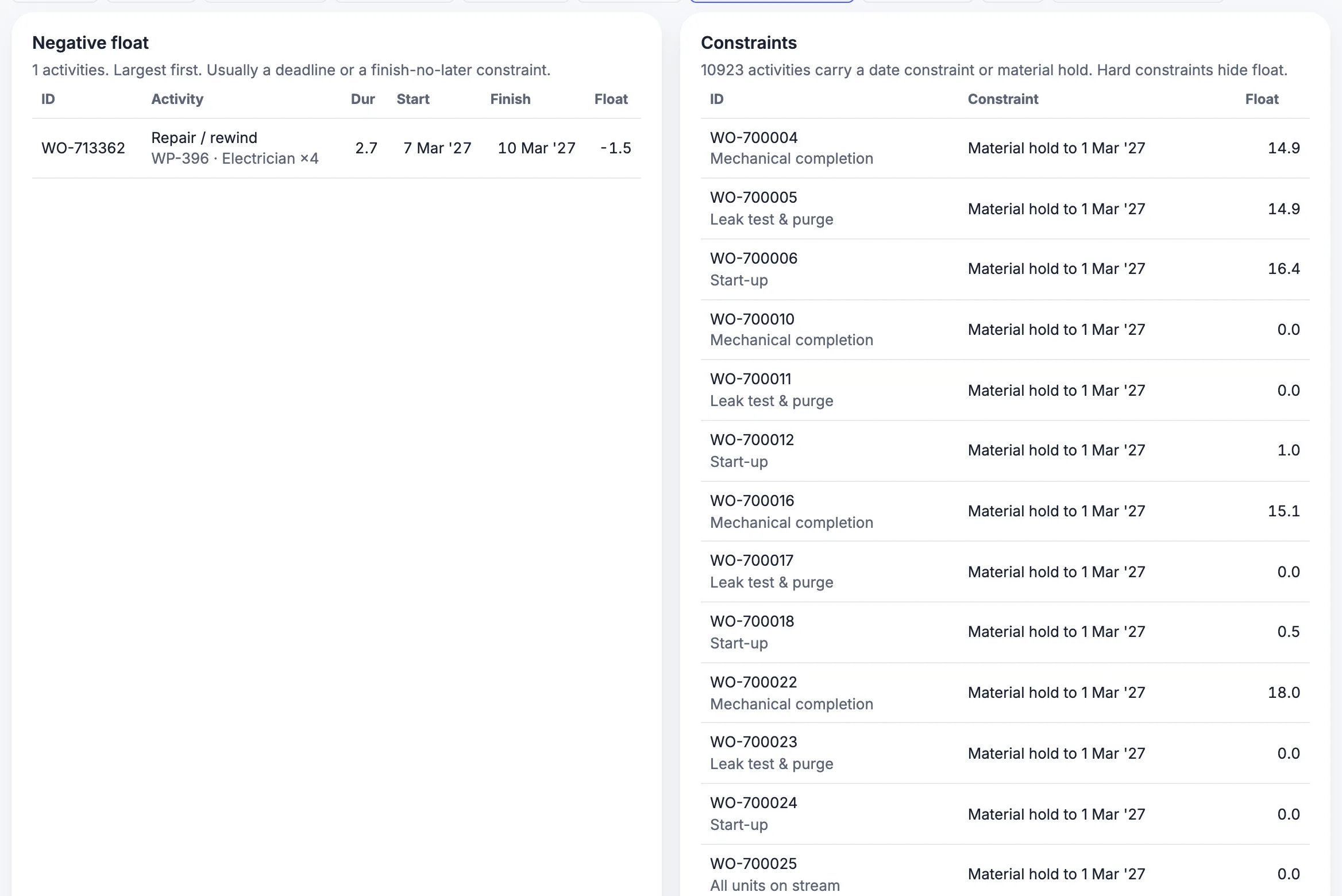Click Float column header in Constraints table
Screen dimensions: 1342x896
[x=1262, y=99]
